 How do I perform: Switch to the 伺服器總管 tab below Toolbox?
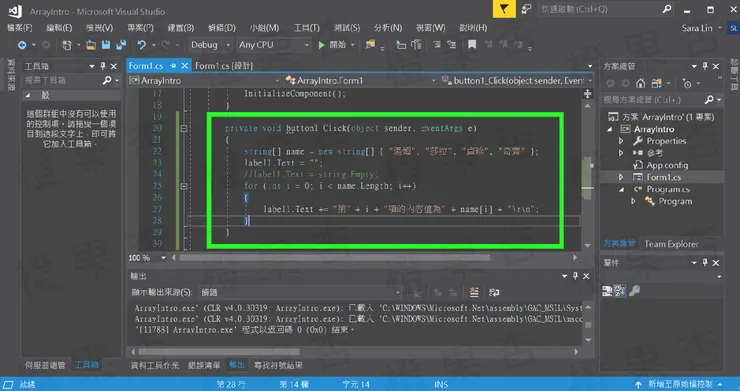click(x=45, y=365)
